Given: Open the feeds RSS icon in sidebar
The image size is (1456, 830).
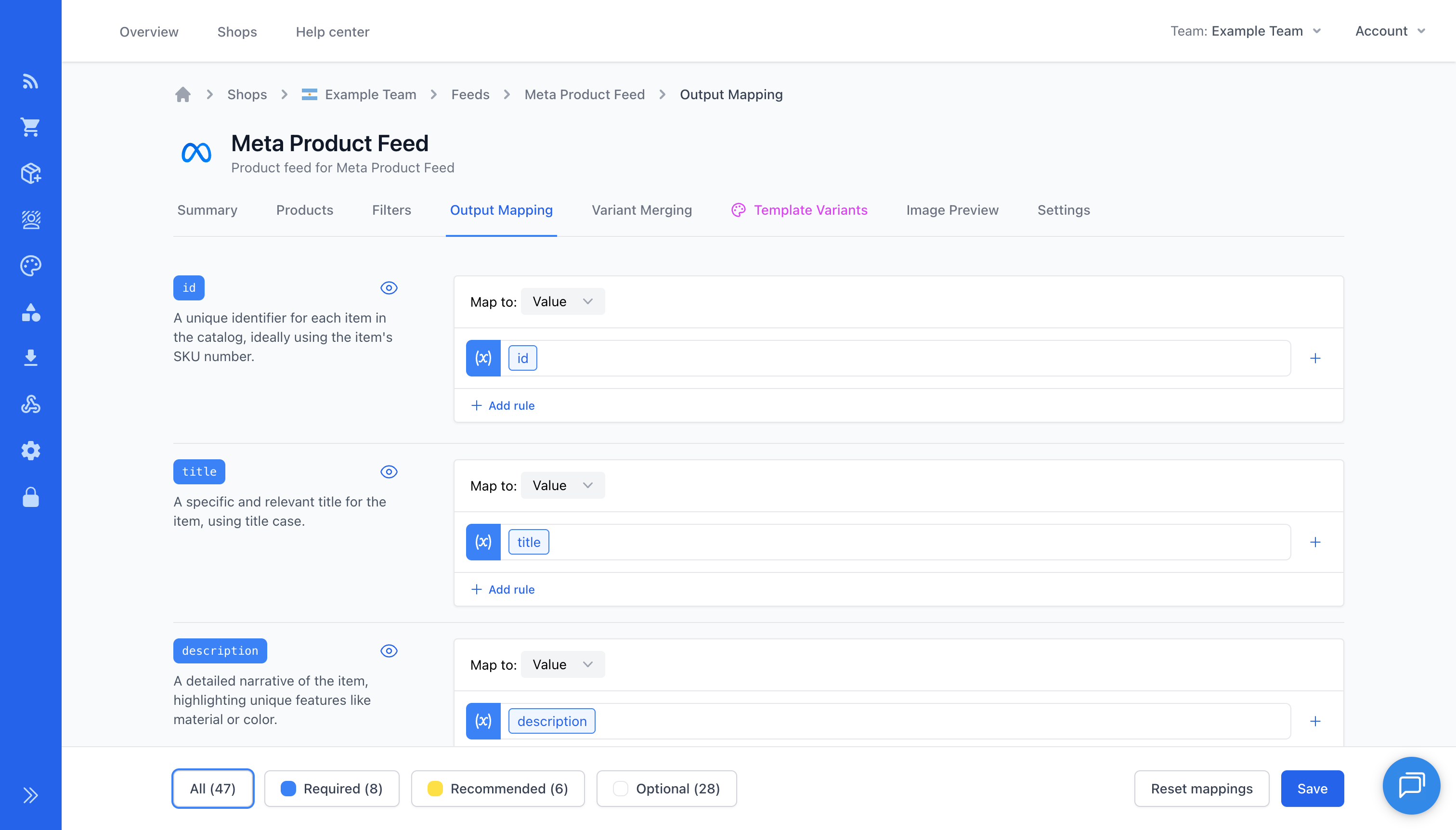Looking at the screenshot, I should tap(31, 81).
